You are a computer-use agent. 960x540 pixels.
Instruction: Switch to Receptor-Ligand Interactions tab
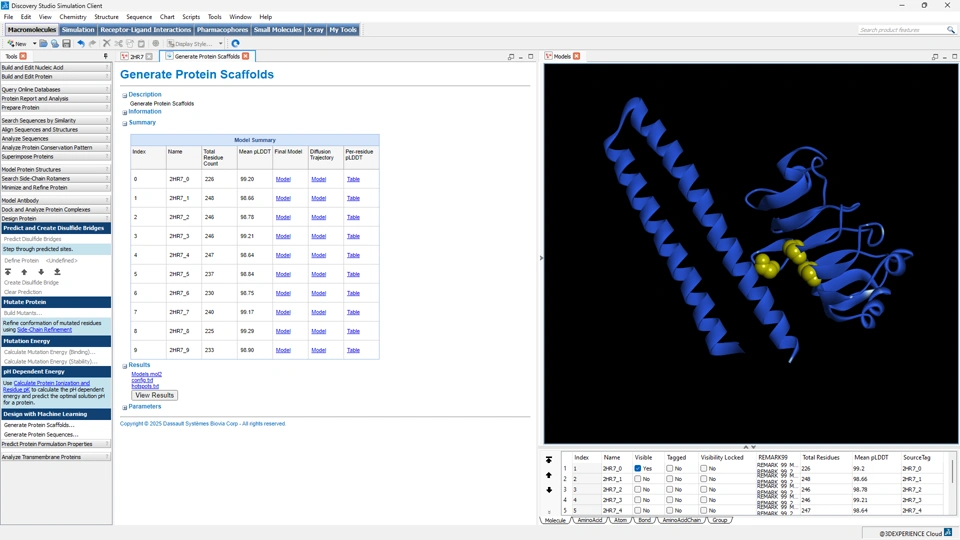coord(146,29)
